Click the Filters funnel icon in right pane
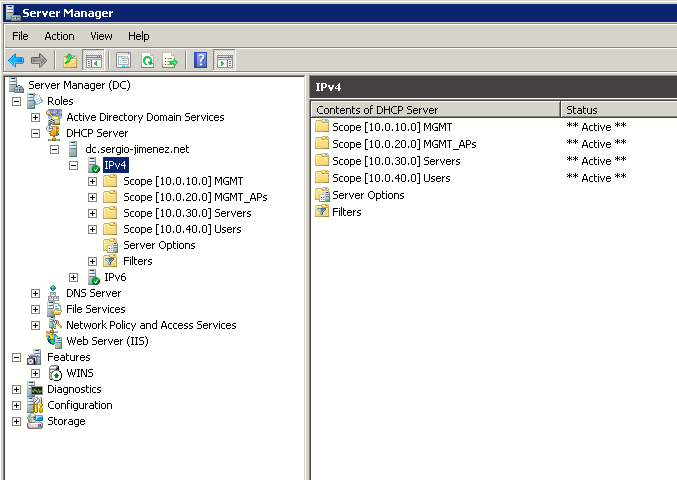The height and width of the screenshot is (480, 677). coord(322,212)
